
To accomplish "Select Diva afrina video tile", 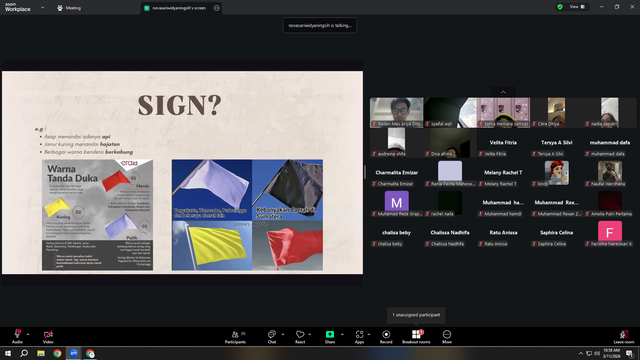I will (x=450, y=142).
